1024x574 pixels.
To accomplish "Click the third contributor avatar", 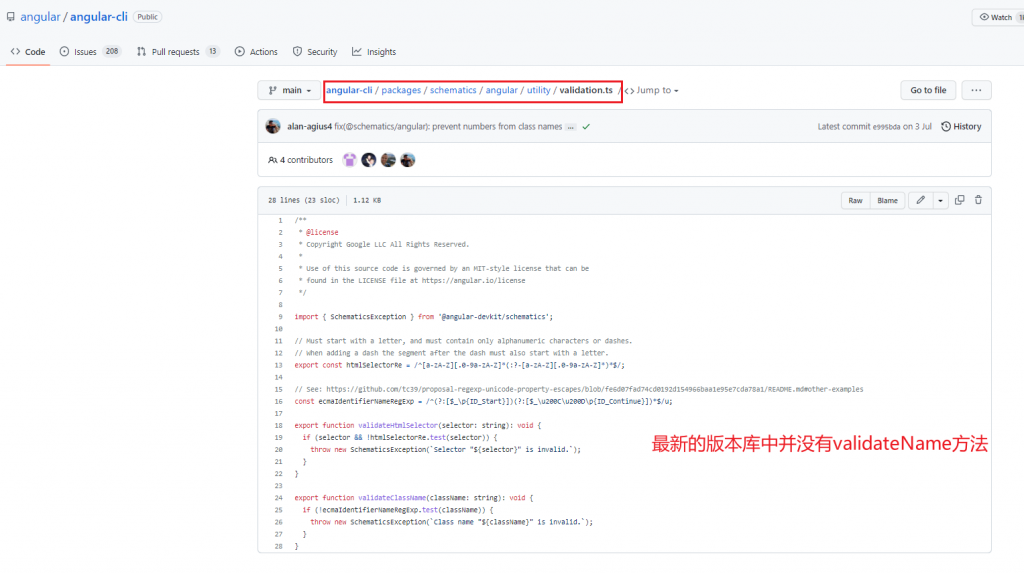I will click(x=389, y=160).
